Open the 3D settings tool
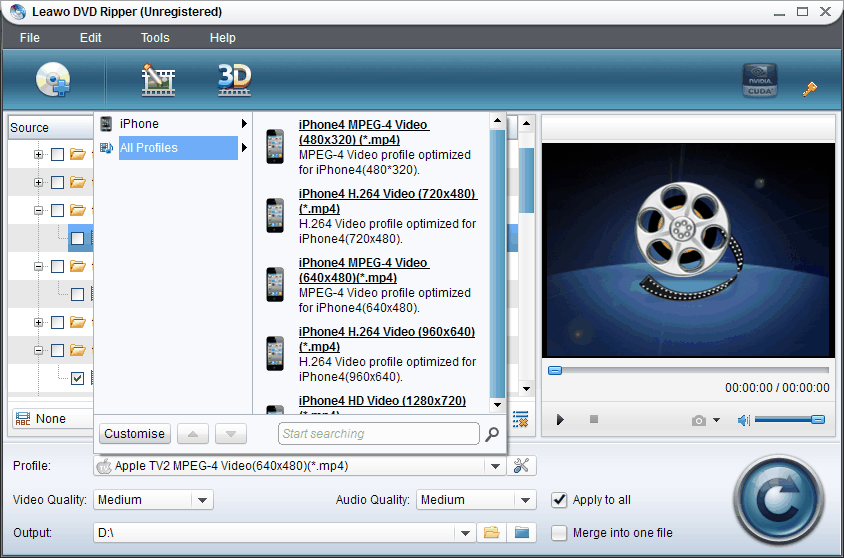Viewport: 844px width, 558px height. [x=234, y=80]
